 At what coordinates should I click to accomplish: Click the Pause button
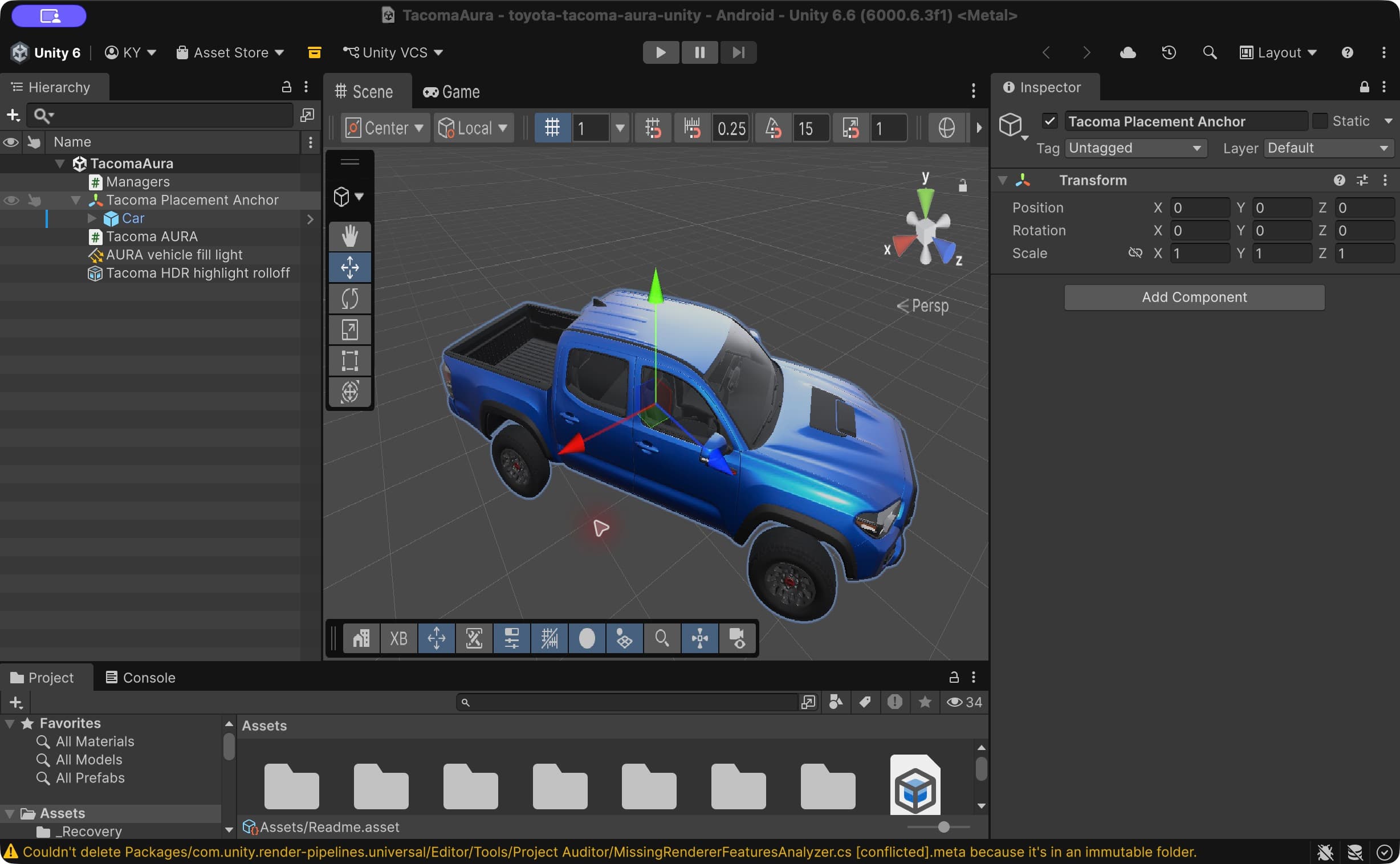pos(699,52)
